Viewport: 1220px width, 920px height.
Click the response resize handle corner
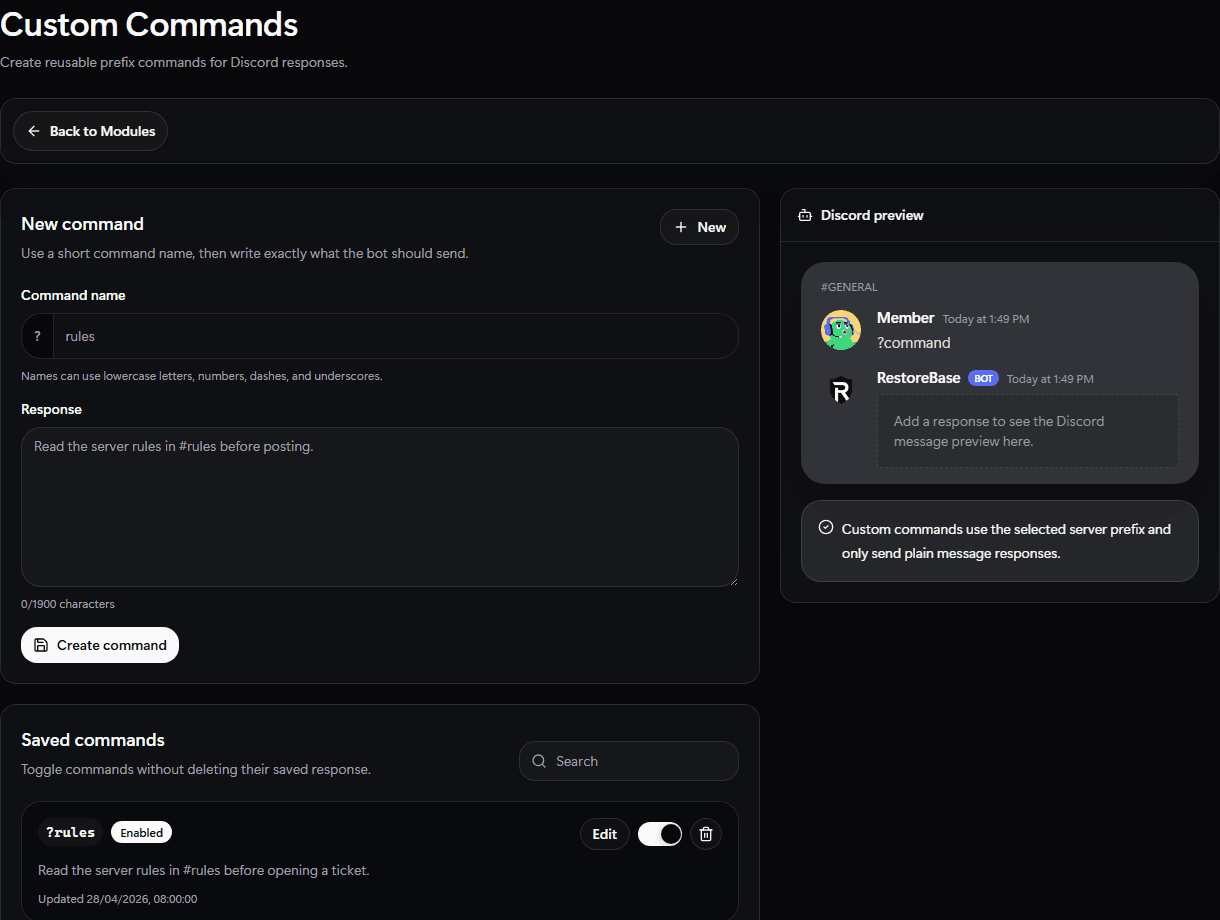point(733,581)
